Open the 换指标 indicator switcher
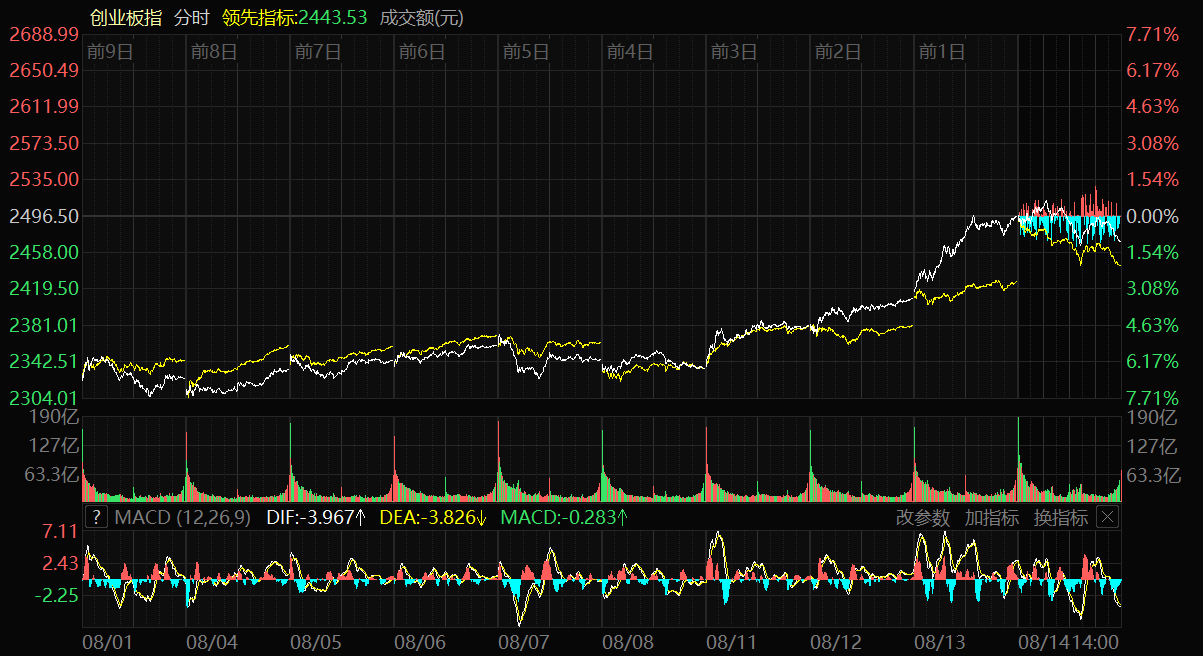1203x656 pixels. [1060, 517]
